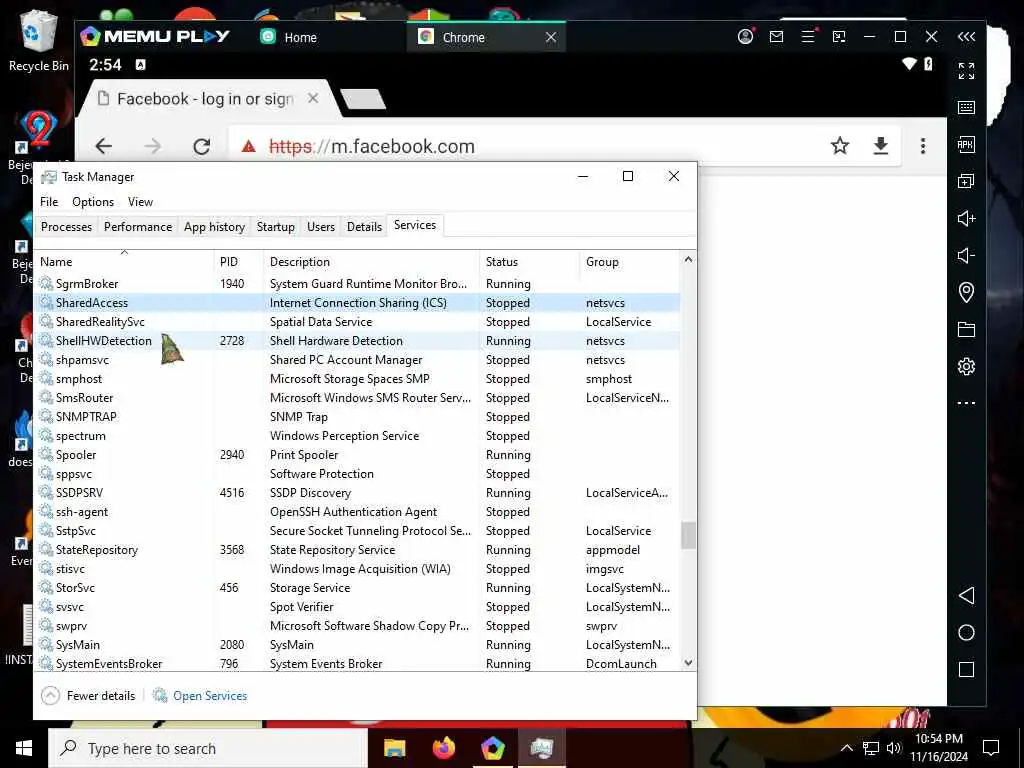Viewport: 1024px width, 768px height.
Task: Show hidden system tray icons
Action: point(846,748)
